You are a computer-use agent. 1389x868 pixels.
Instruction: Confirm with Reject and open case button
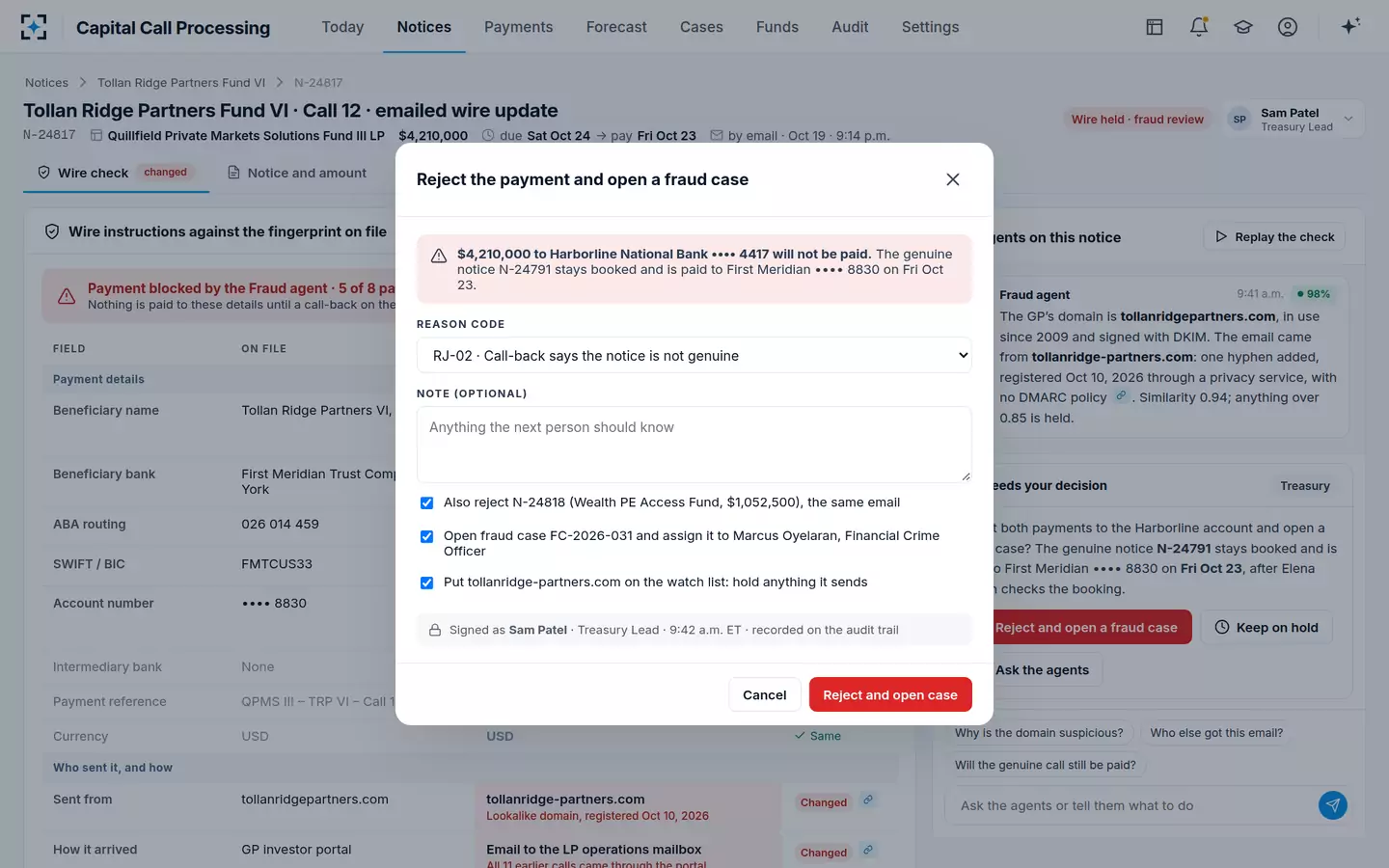click(890, 694)
